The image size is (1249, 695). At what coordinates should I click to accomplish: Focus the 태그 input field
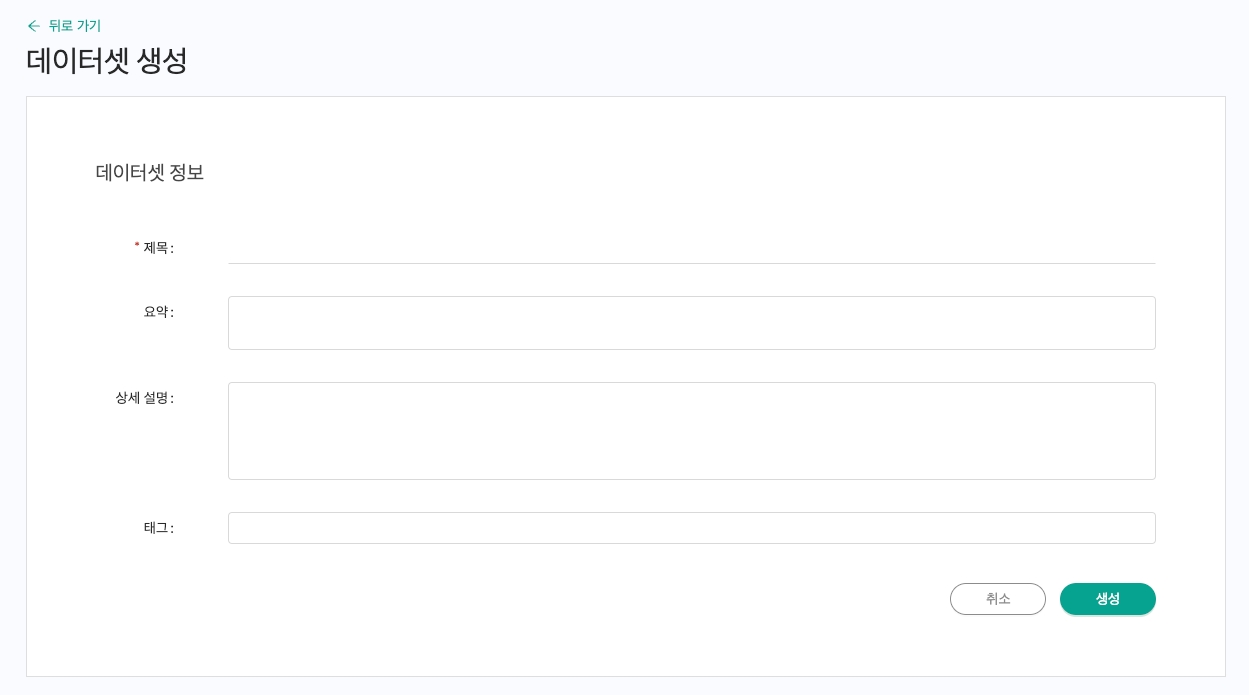(691, 528)
